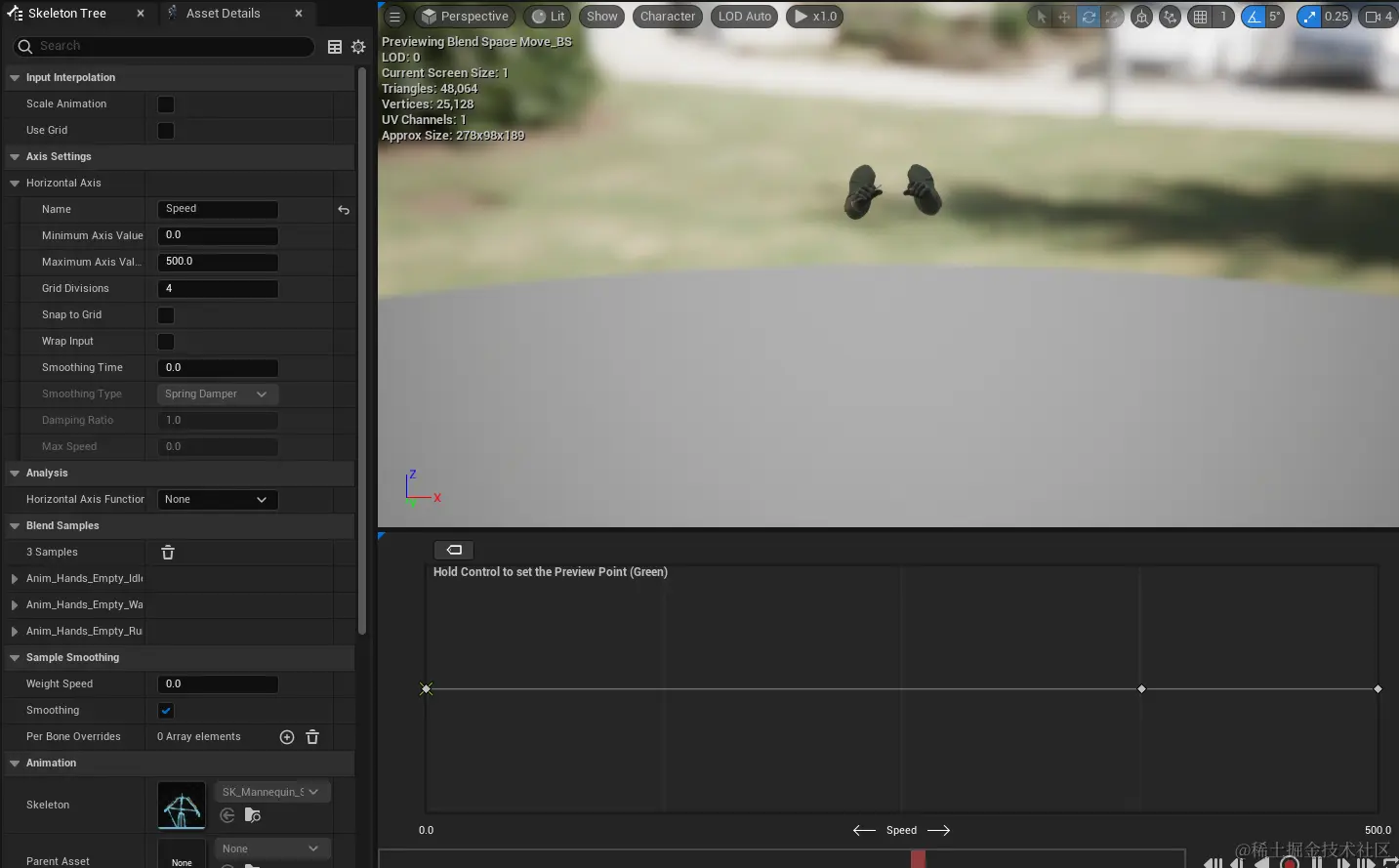
Task: Enable the Use Grid checkbox
Action: (166, 131)
